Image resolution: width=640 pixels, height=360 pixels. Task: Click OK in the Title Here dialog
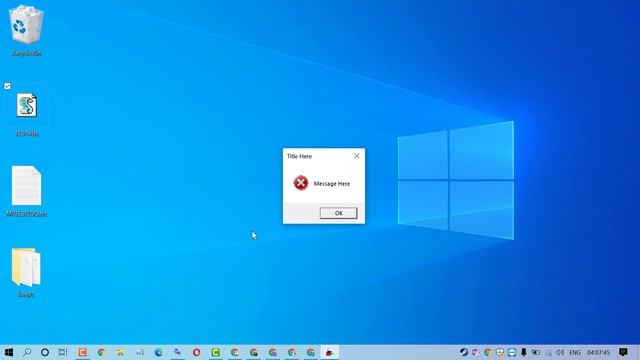(x=338, y=213)
